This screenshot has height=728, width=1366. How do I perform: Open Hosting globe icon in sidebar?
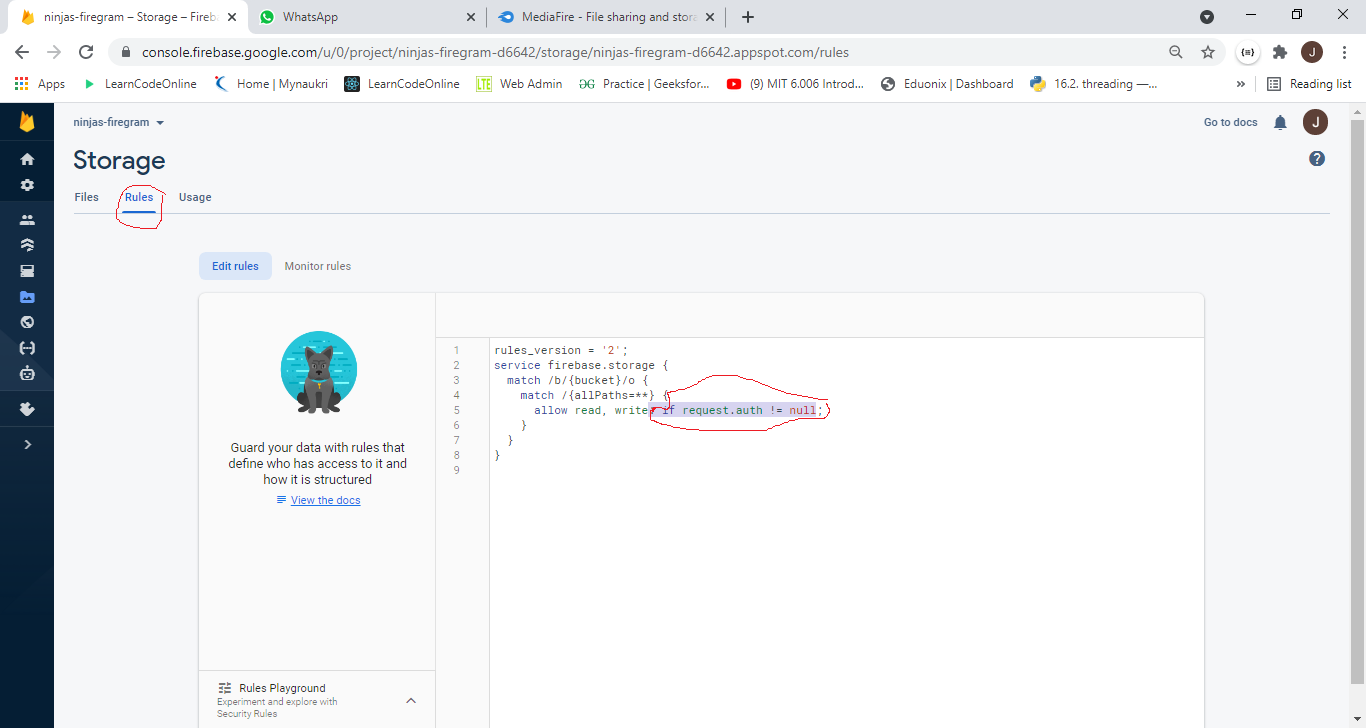point(27,322)
